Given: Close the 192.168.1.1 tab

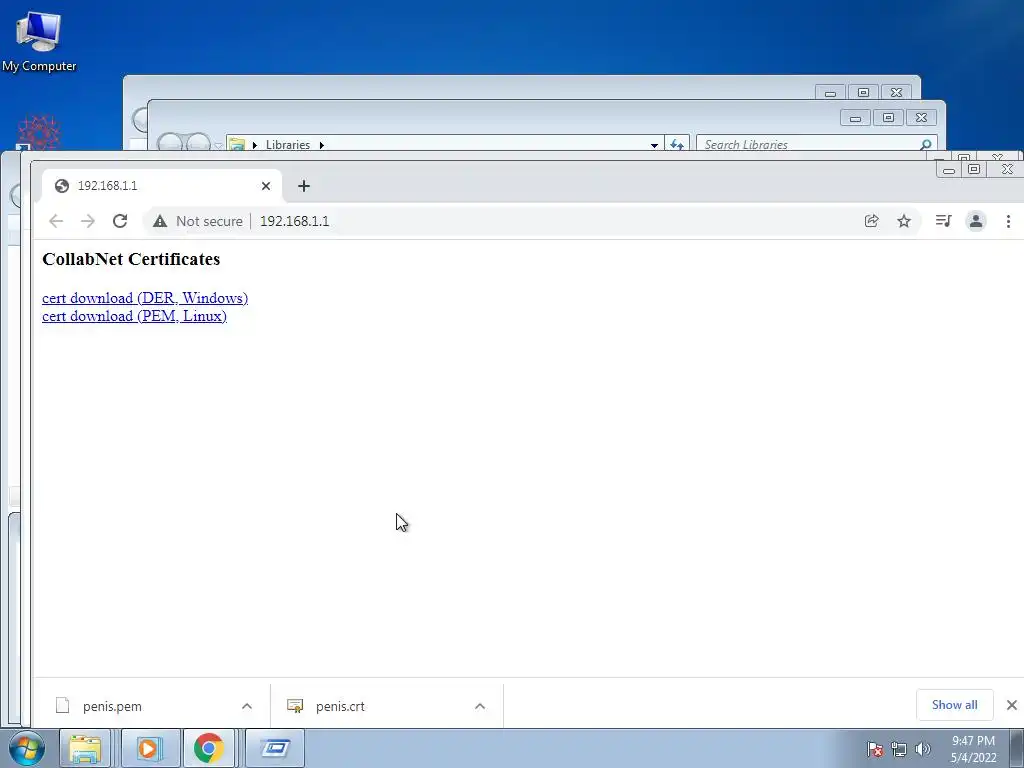Looking at the screenshot, I should [x=266, y=186].
